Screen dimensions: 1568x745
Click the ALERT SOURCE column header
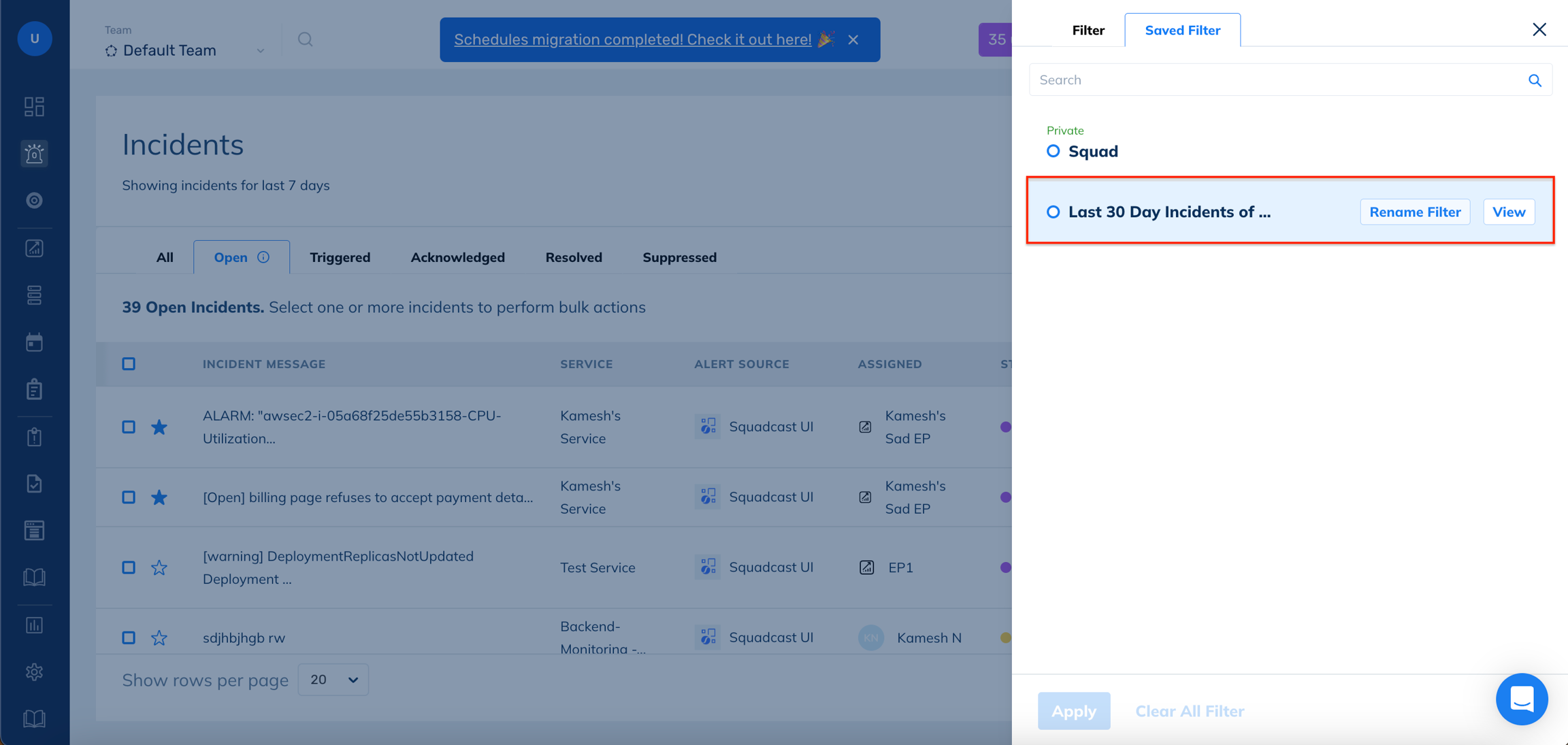[742, 364]
